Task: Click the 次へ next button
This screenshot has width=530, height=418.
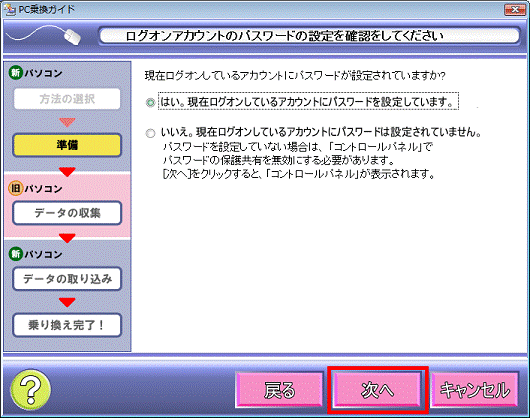Action: pos(378,390)
